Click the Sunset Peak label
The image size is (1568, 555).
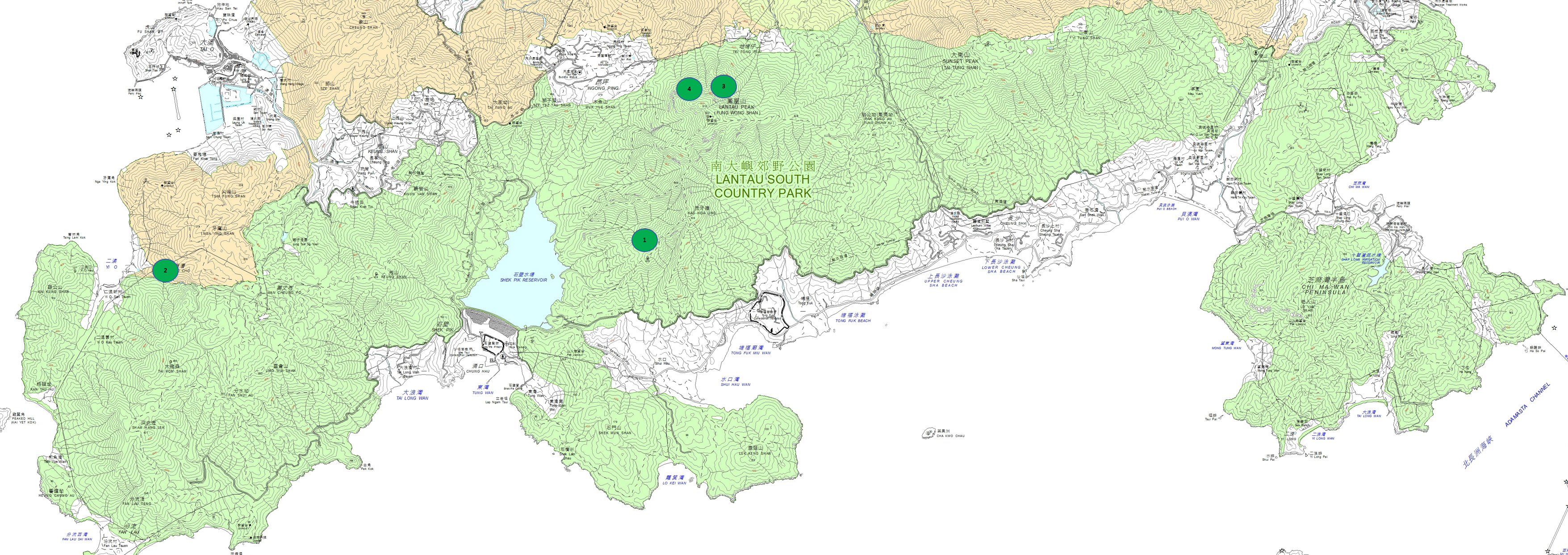click(x=961, y=62)
